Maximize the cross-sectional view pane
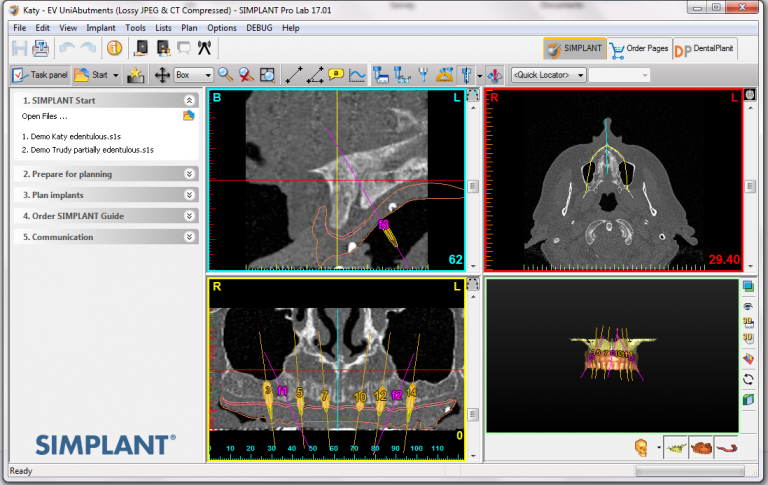 (x=473, y=95)
